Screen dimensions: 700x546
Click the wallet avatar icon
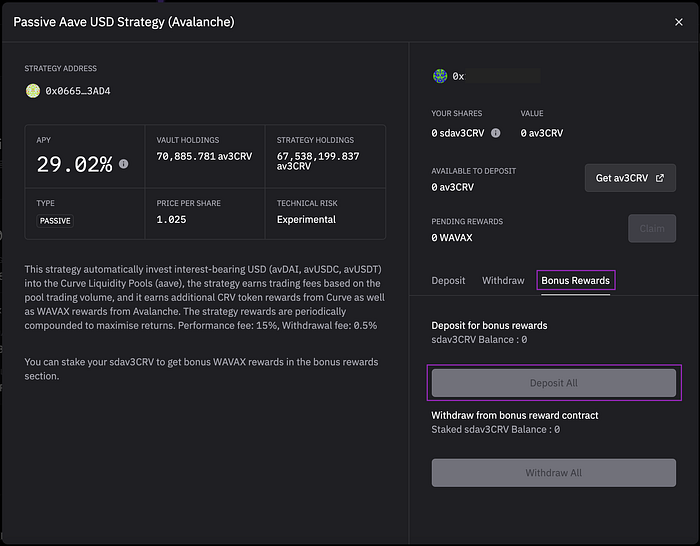(x=440, y=76)
